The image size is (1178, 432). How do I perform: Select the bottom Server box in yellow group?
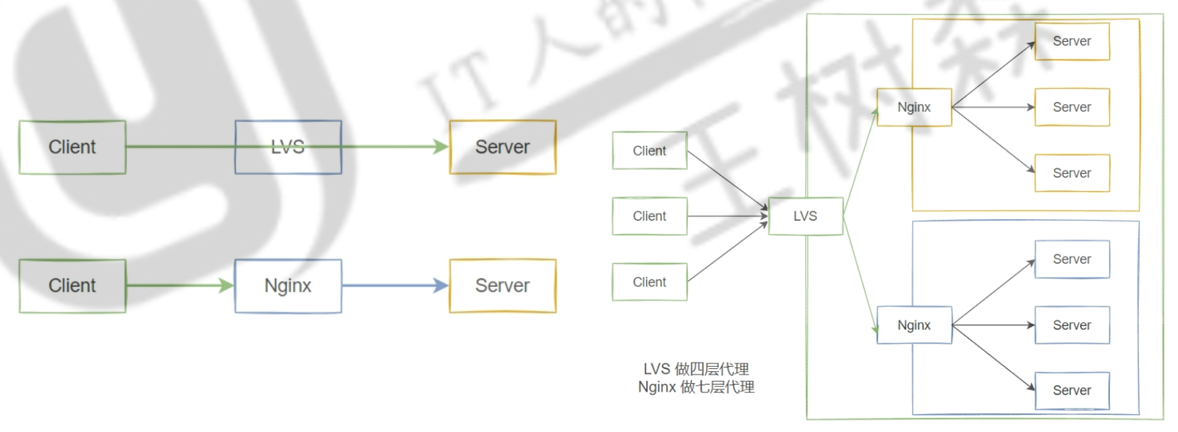1072,173
